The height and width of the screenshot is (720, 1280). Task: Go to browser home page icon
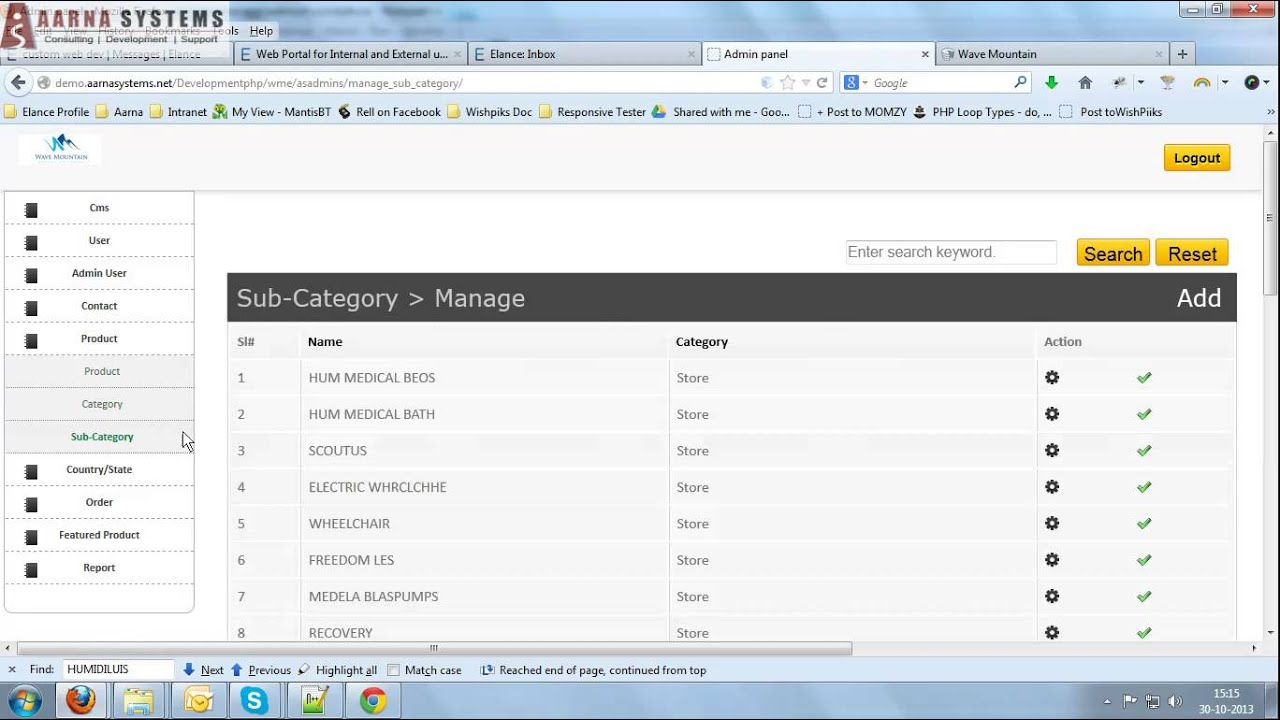pyautogui.click(x=1085, y=83)
